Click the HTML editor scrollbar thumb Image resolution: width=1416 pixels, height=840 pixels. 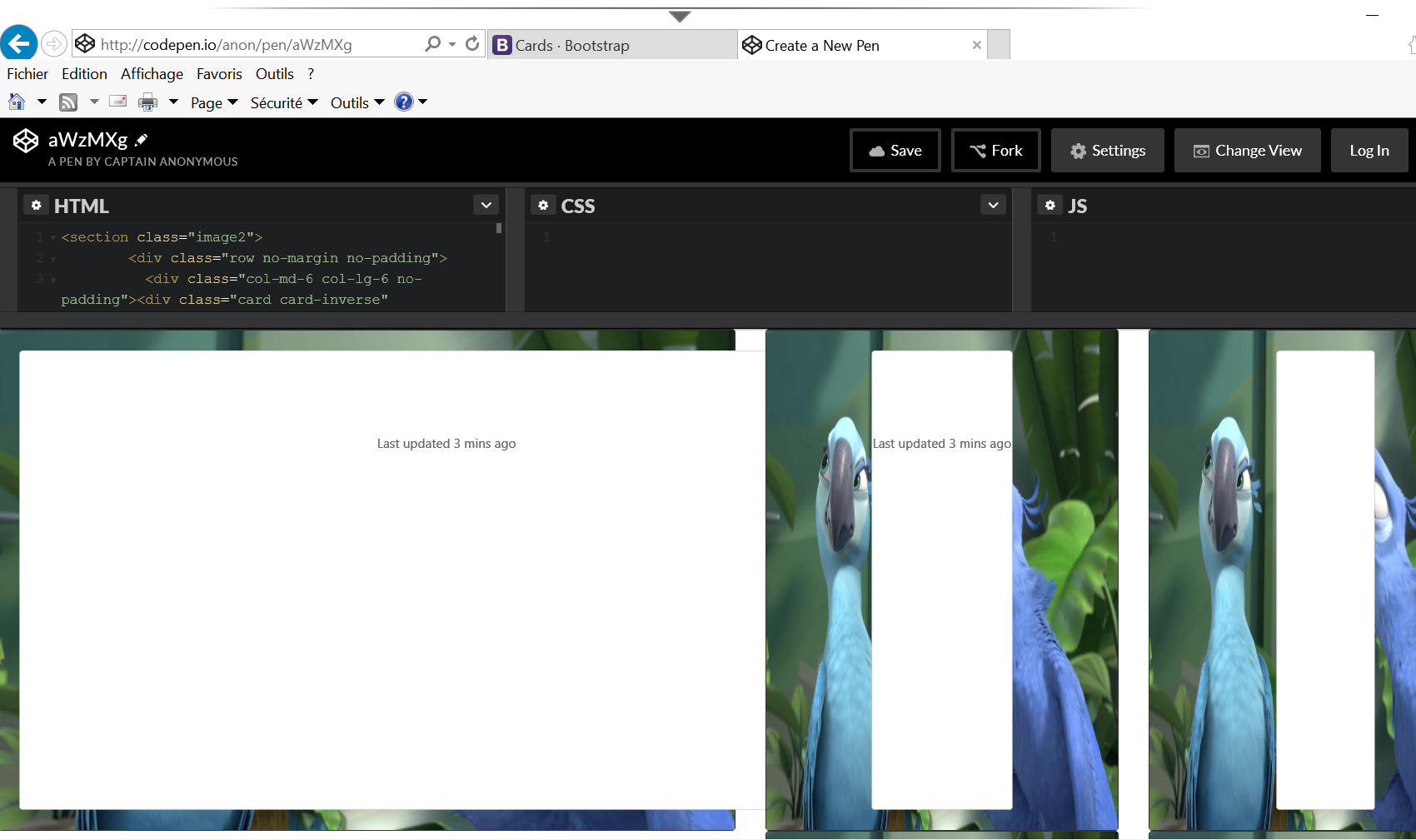499,228
